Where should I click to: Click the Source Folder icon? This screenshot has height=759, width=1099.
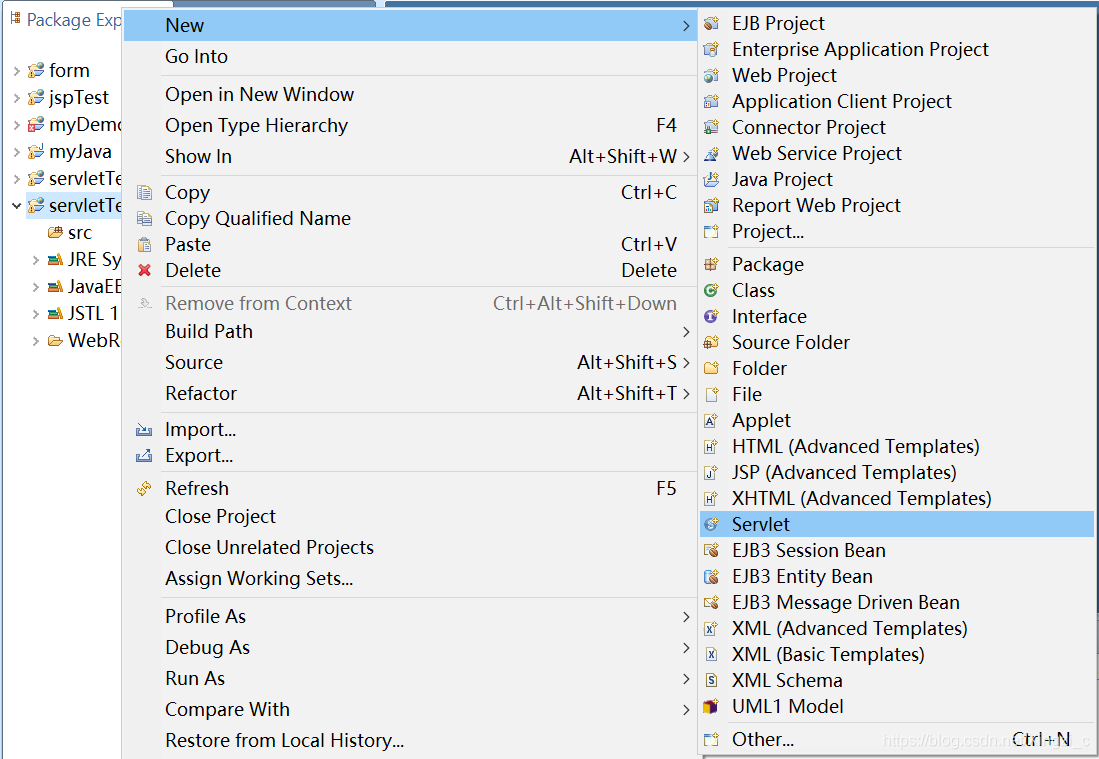coord(711,342)
